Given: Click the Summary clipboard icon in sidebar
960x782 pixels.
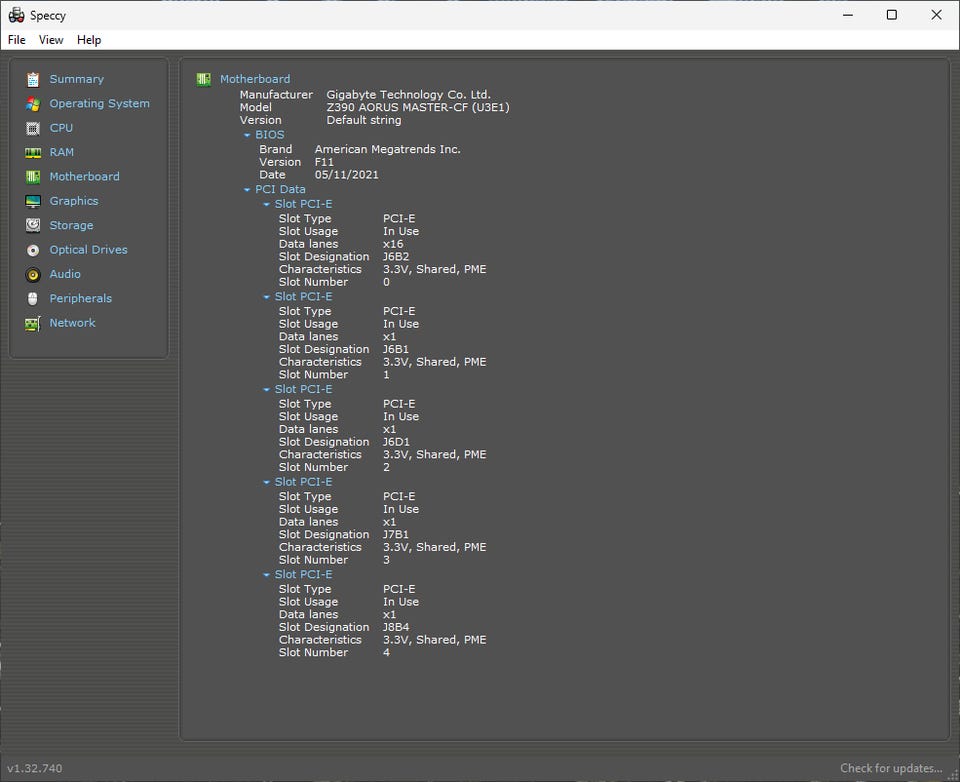Looking at the screenshot, I should click(x=33, y=79).
